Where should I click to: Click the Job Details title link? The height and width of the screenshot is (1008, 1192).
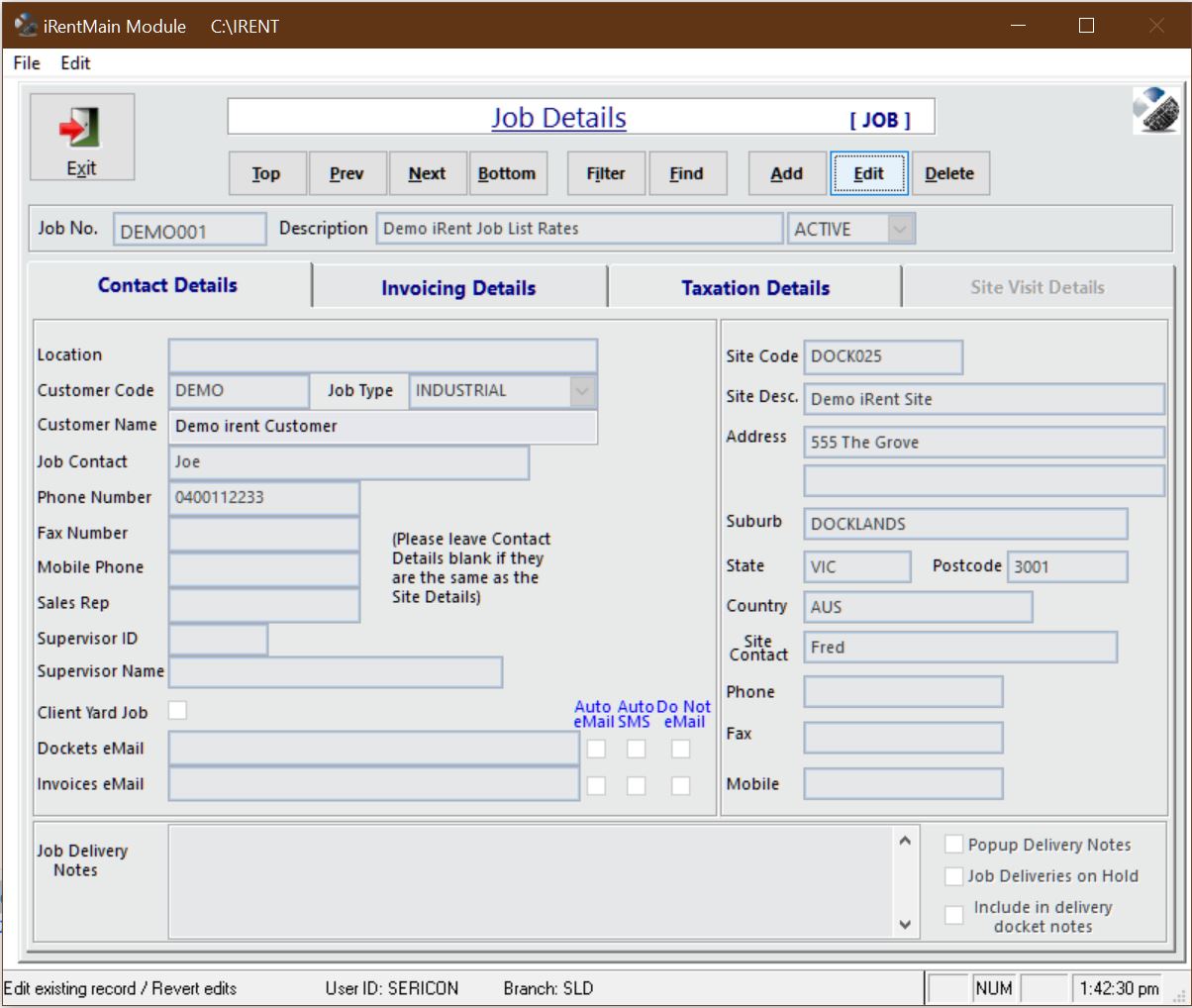coord(558,118)
